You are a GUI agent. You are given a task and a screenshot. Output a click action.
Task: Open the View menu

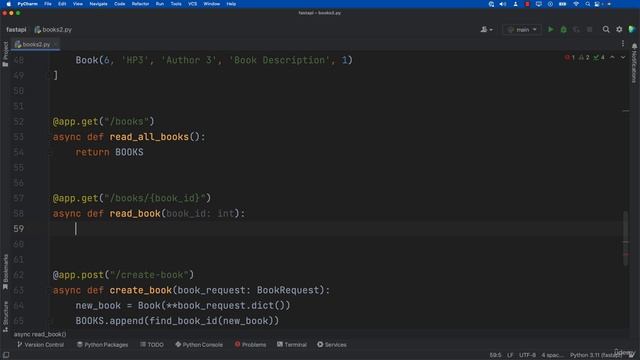pos(78,4)
